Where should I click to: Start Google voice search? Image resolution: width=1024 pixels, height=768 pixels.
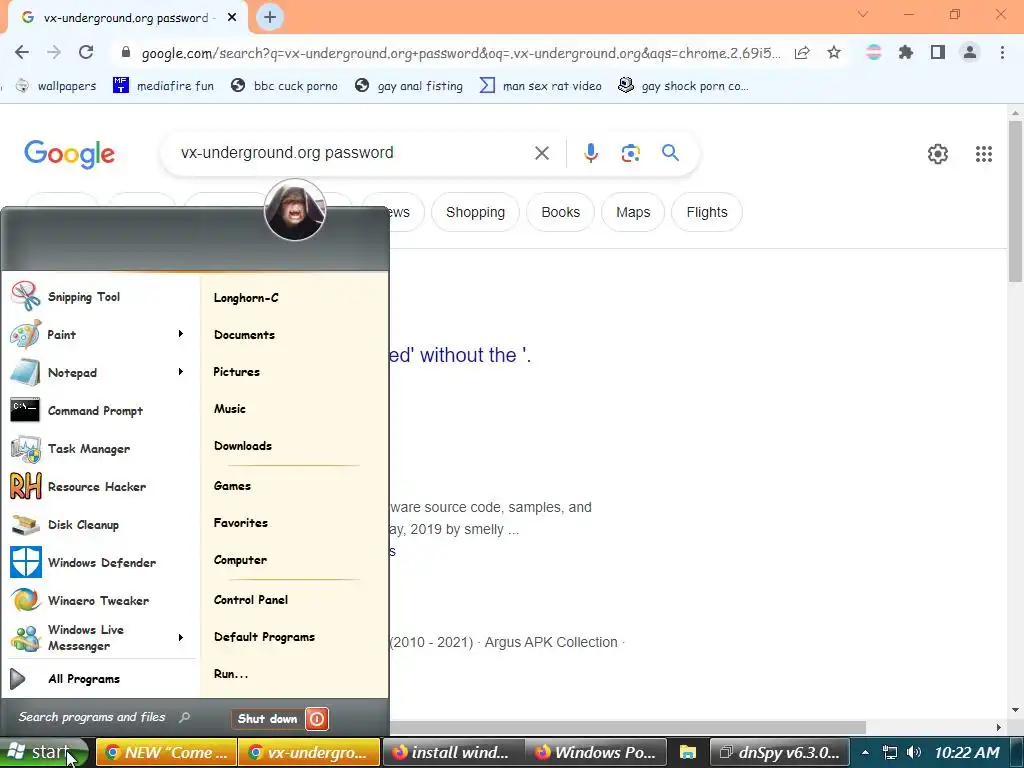(x=590, y=153)
